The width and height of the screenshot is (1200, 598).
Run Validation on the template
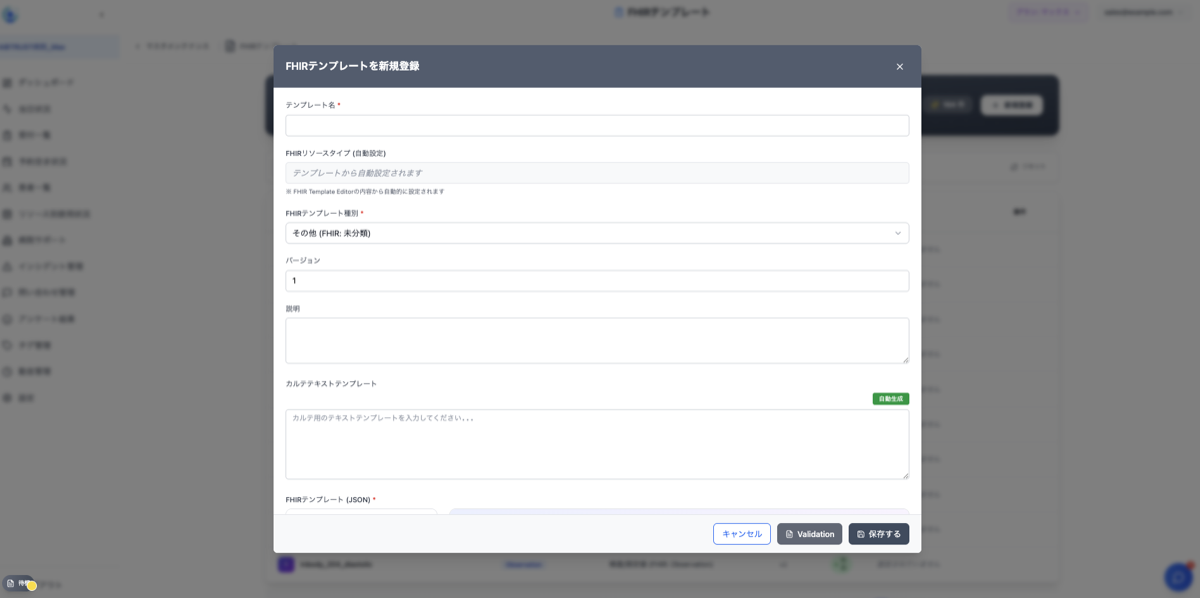click(809, 534)
